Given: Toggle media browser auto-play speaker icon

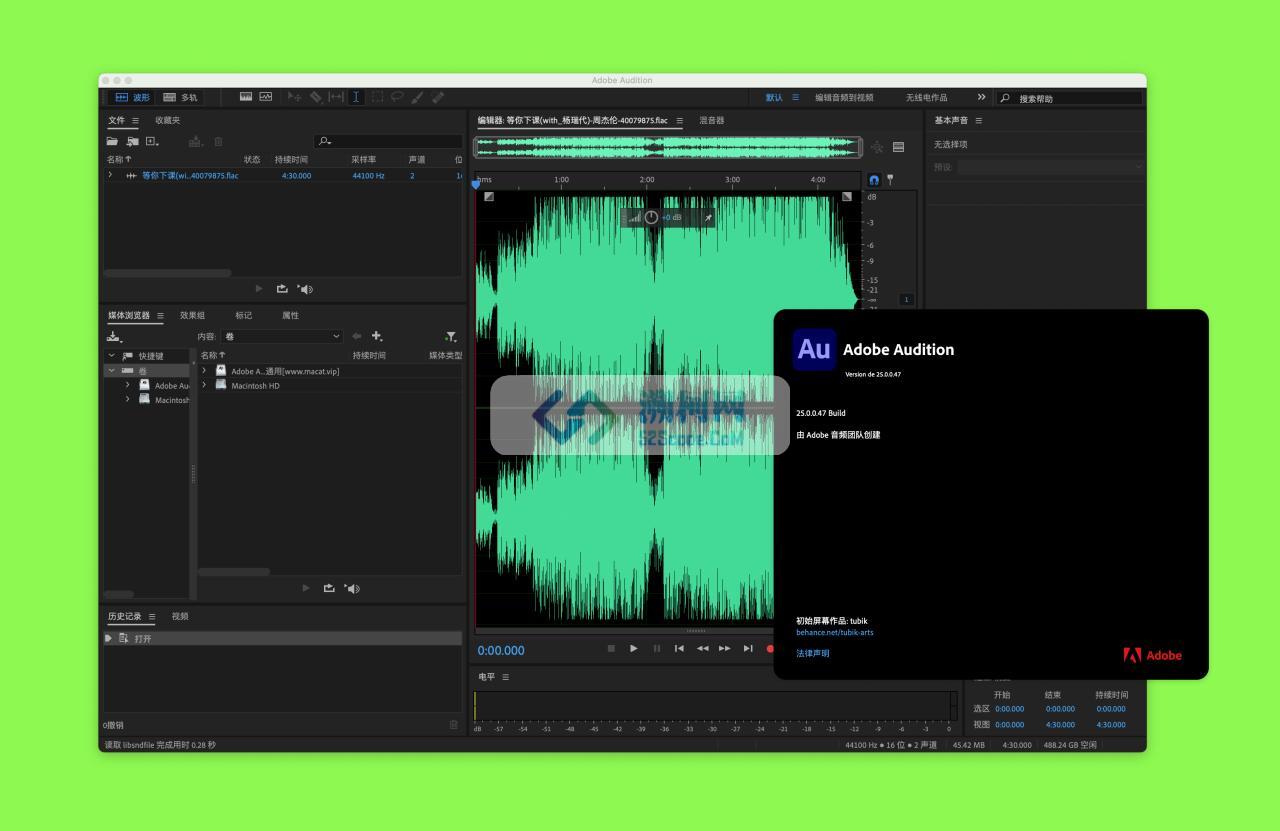Looking at the screenshot, I should (352, 588).
